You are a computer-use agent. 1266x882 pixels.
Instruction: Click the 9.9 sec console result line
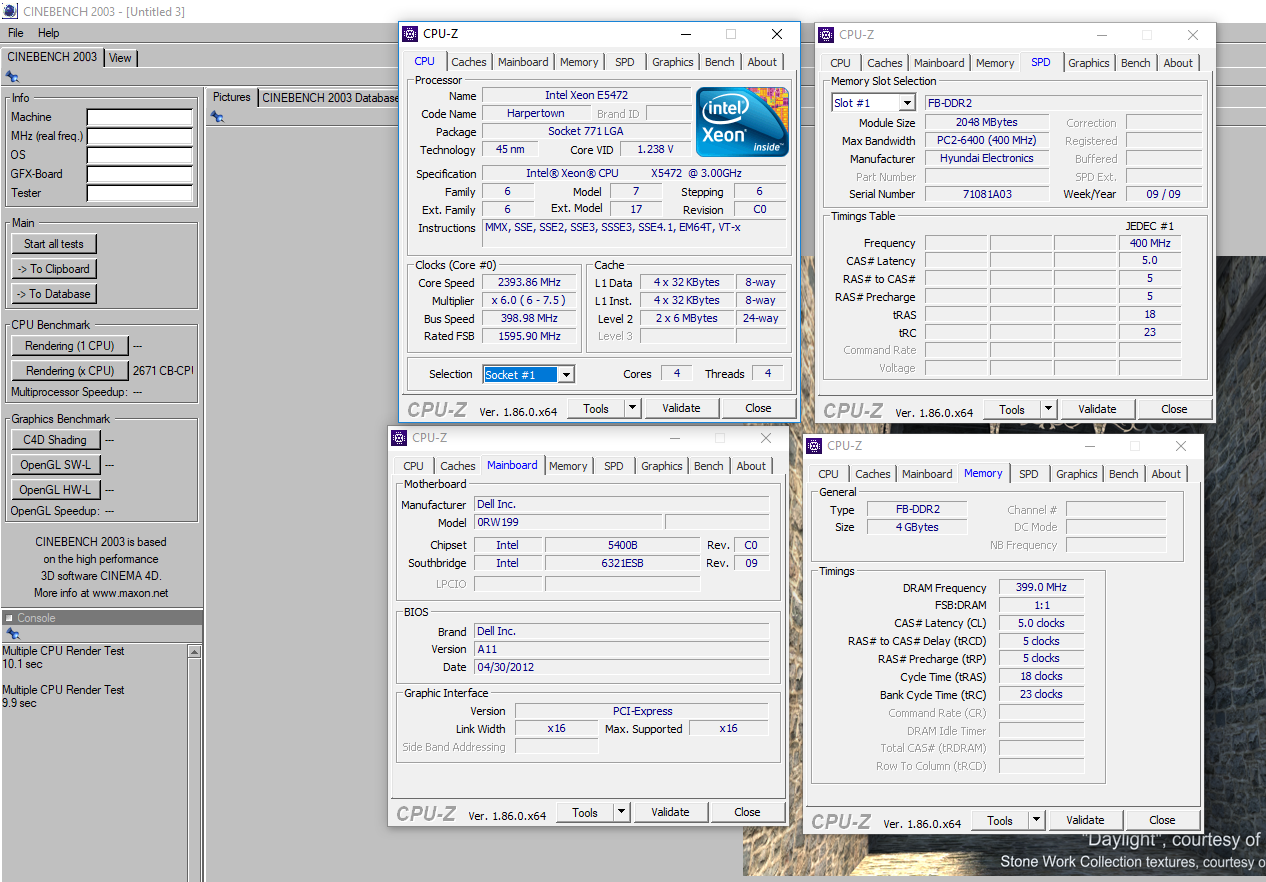click(19, 703)
